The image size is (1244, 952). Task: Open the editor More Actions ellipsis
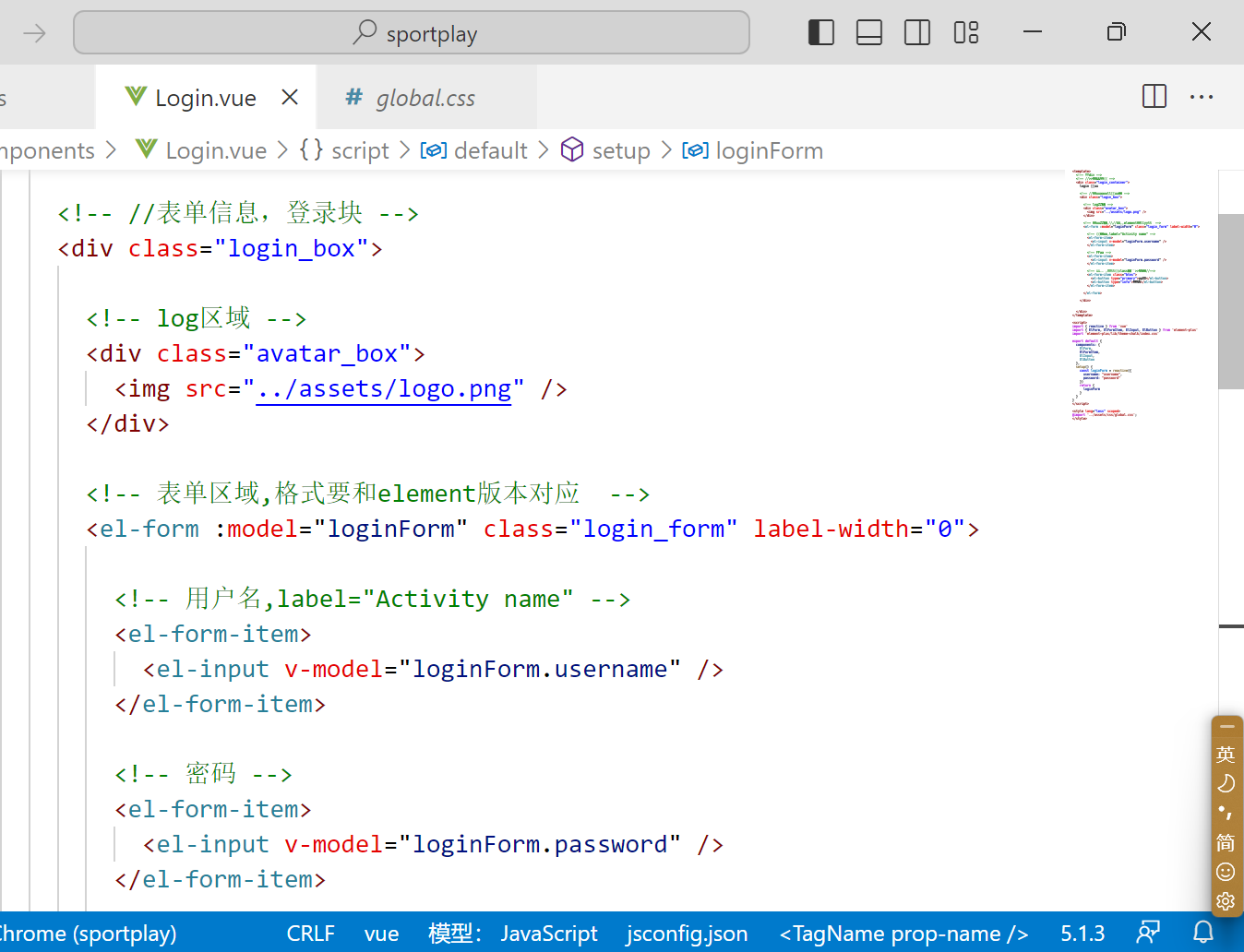(1202, 96)
